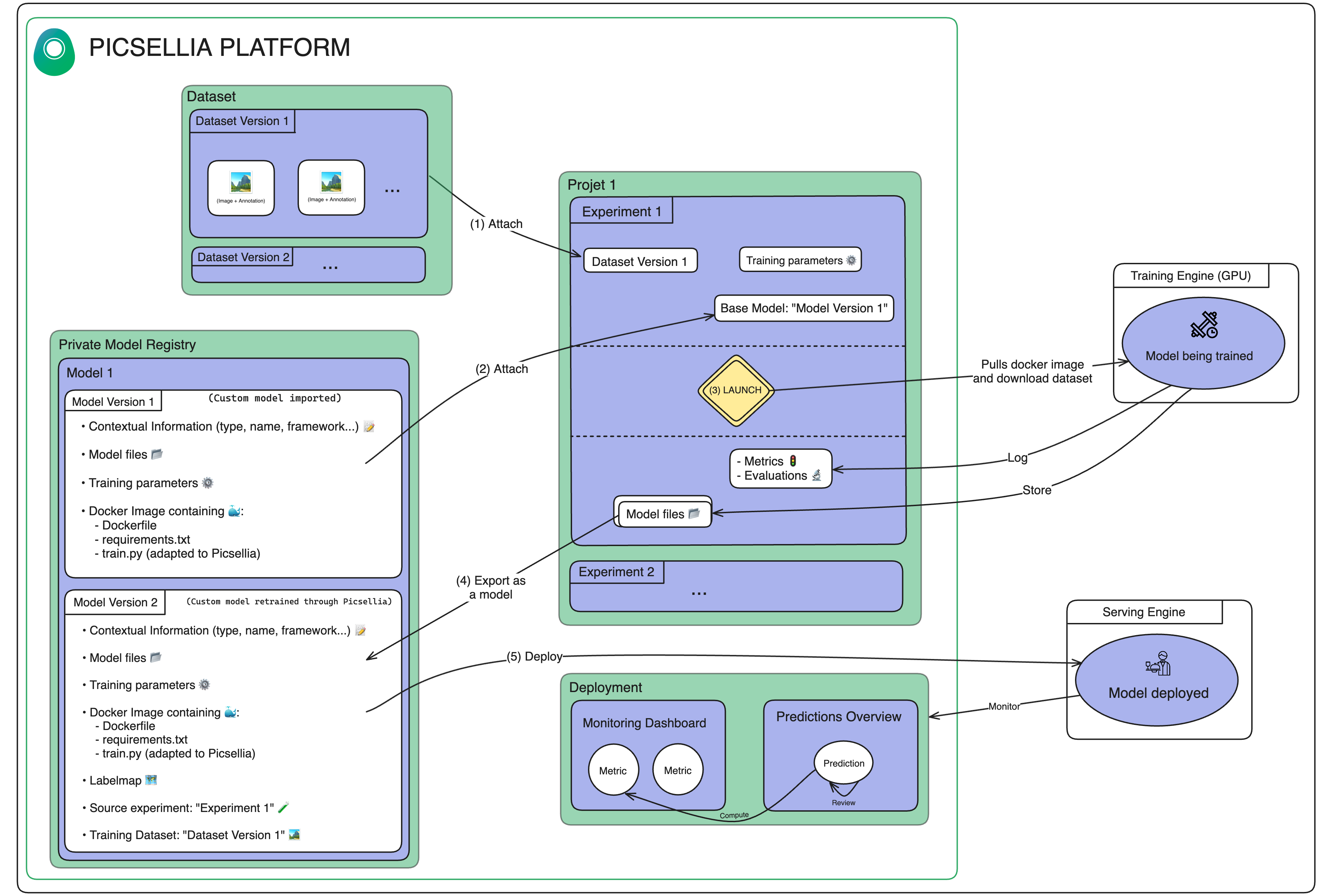Screen dimensions: 1318x896
Task: Click the first Image + Annotation thumbnail
Action: tap(241, 188)
